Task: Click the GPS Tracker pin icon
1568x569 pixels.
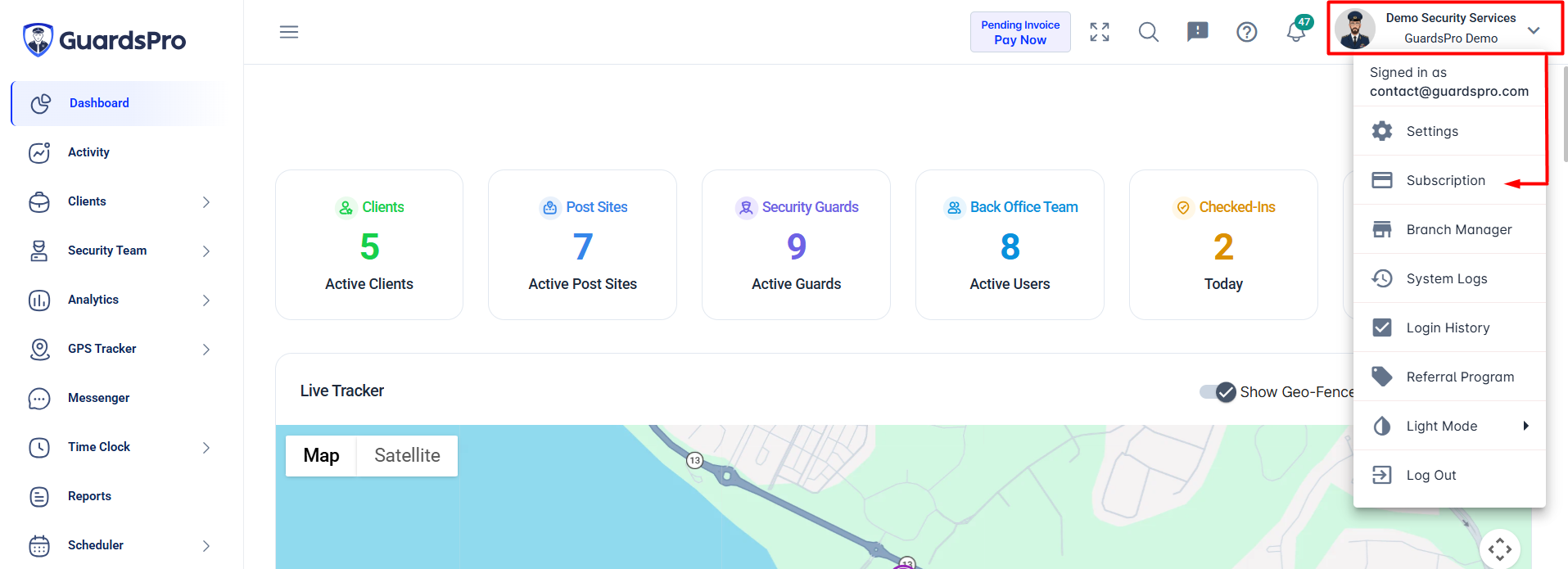Action: (x=39, y=349)
